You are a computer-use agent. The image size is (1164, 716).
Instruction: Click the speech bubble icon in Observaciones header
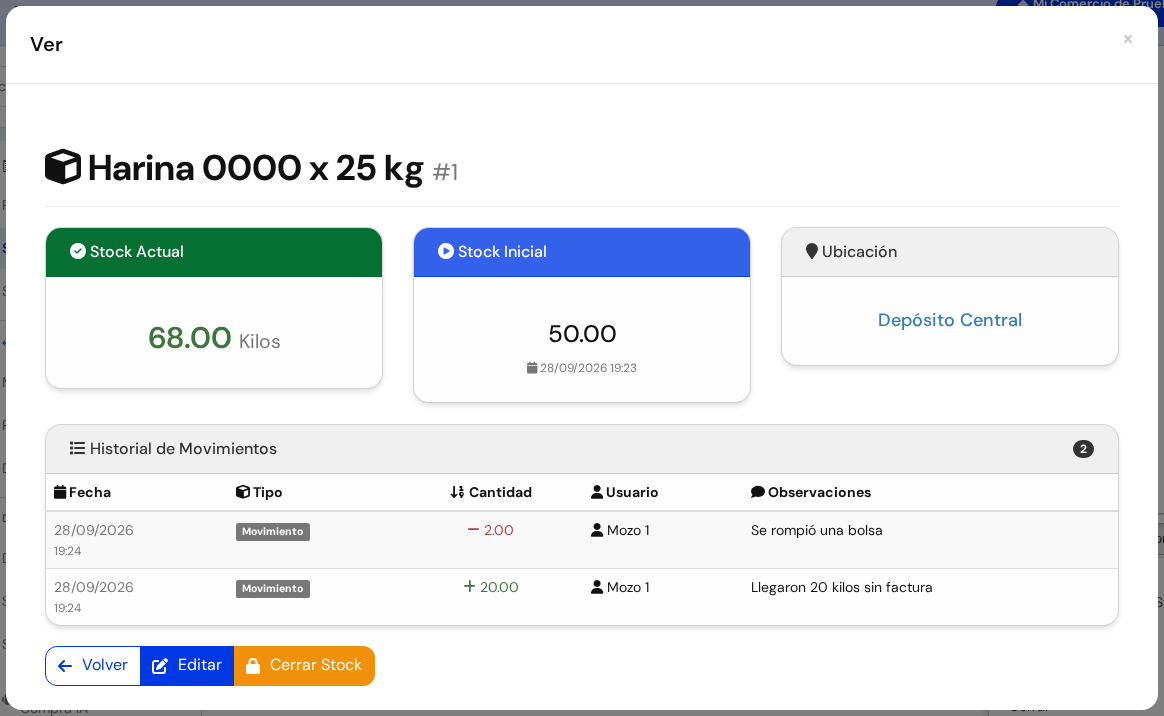[757, 492]
